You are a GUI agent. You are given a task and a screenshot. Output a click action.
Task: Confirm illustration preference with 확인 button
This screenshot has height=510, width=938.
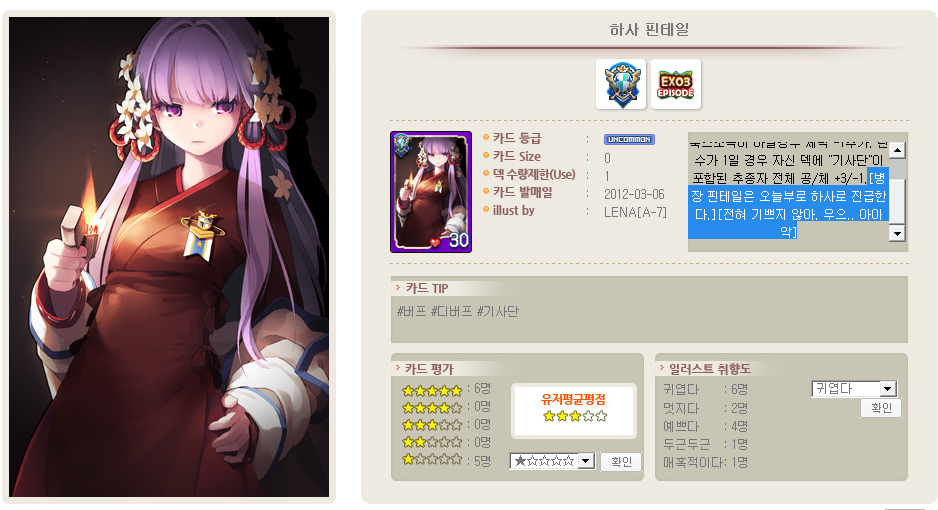click(x=881, y=408)
